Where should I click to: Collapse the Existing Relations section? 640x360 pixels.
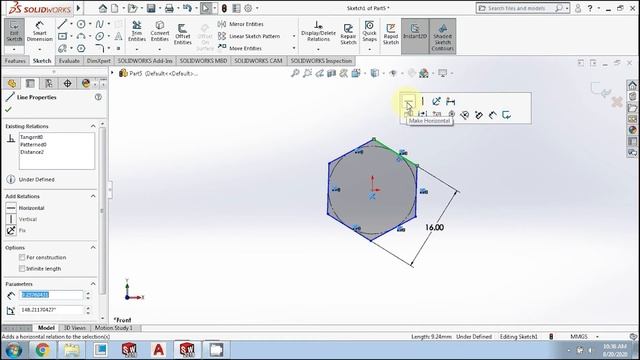pos(93,126)
